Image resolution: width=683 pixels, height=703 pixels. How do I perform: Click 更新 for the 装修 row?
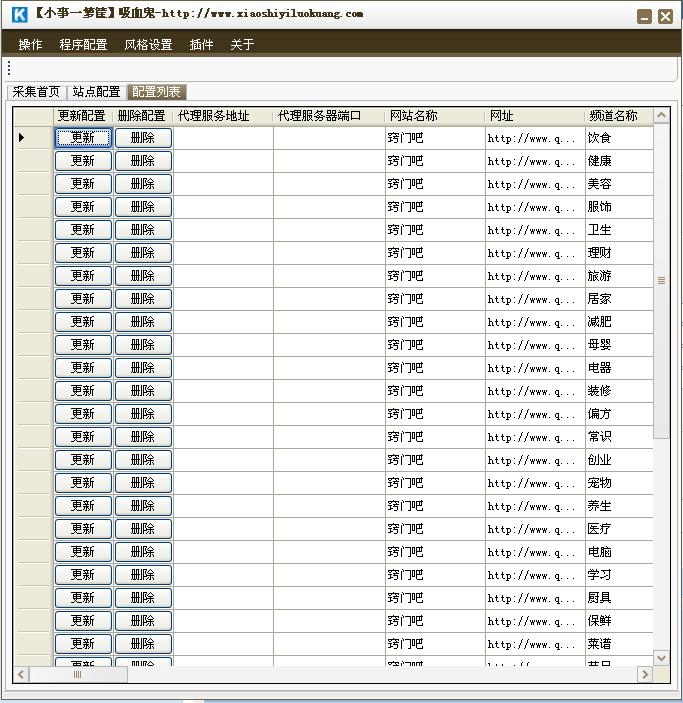coord(83,391)
